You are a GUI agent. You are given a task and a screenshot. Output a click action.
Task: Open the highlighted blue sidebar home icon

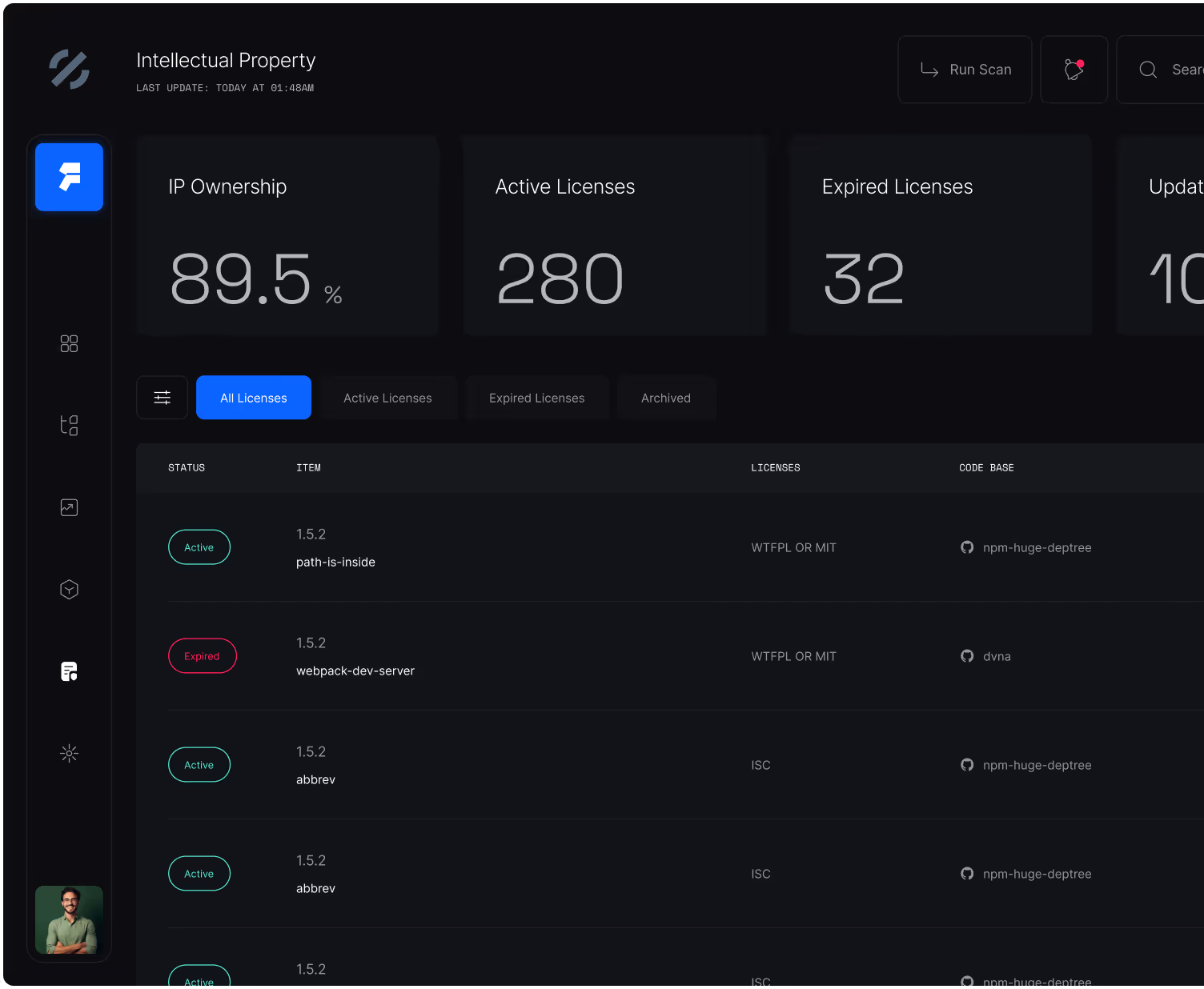[69, 177]
